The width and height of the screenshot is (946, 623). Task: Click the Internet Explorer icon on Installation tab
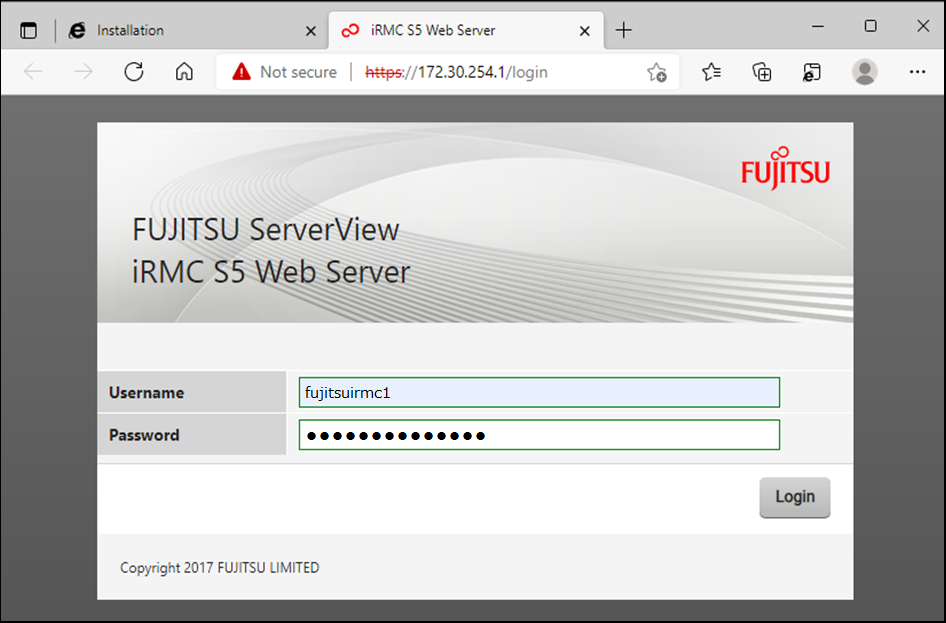[x=77, y=30]
